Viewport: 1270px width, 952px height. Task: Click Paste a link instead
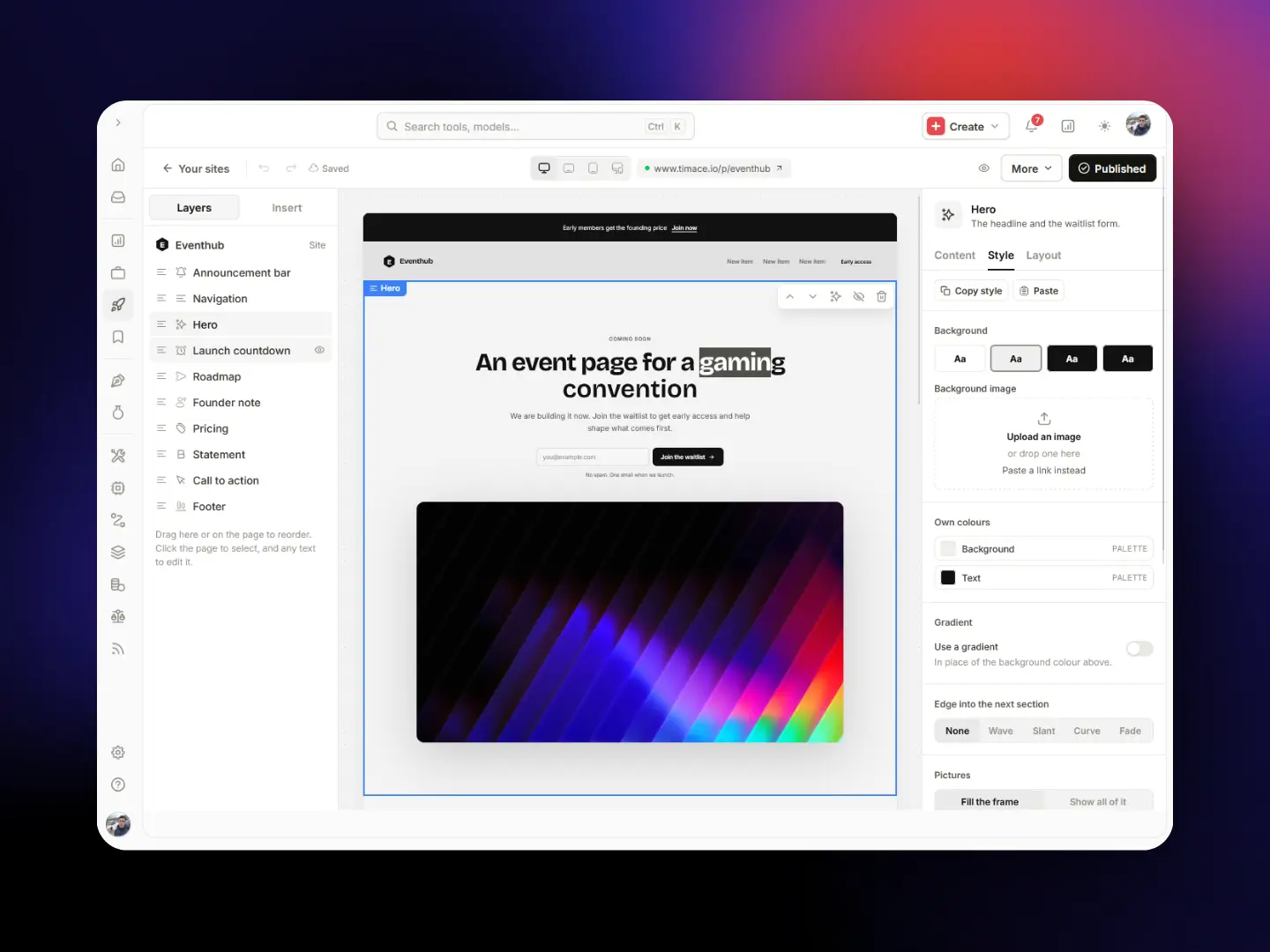(x=1043, y=471)
